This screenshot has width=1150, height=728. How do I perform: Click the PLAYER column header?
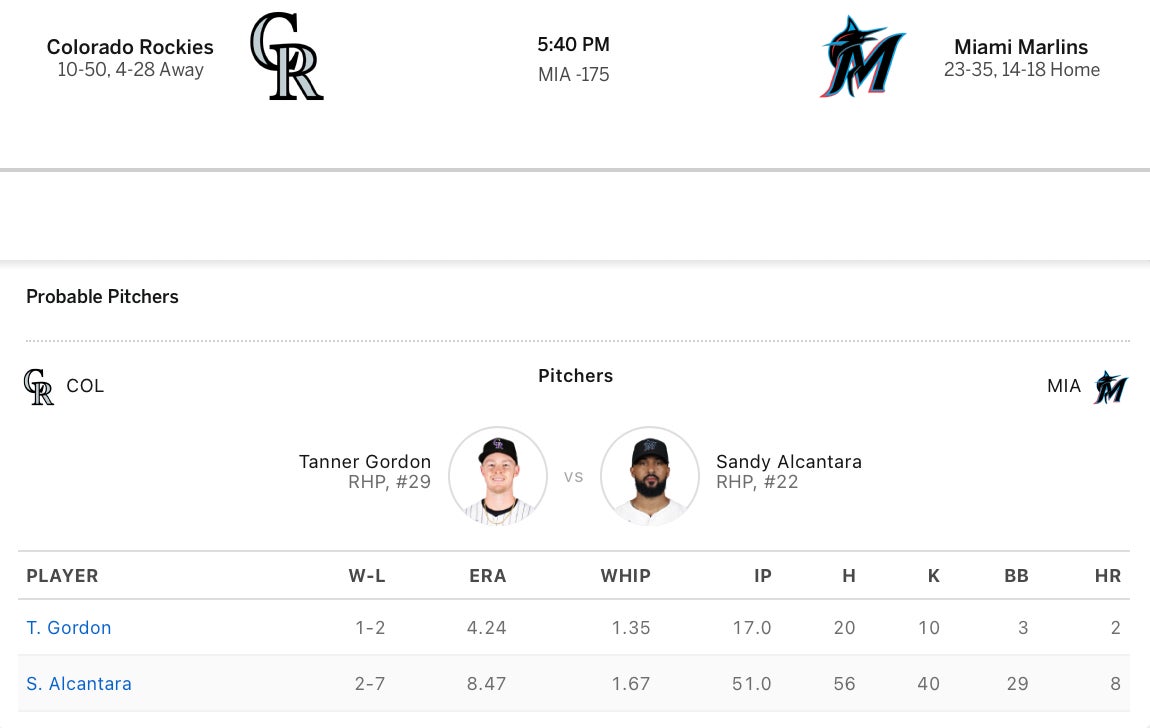(x=62, y=576)
